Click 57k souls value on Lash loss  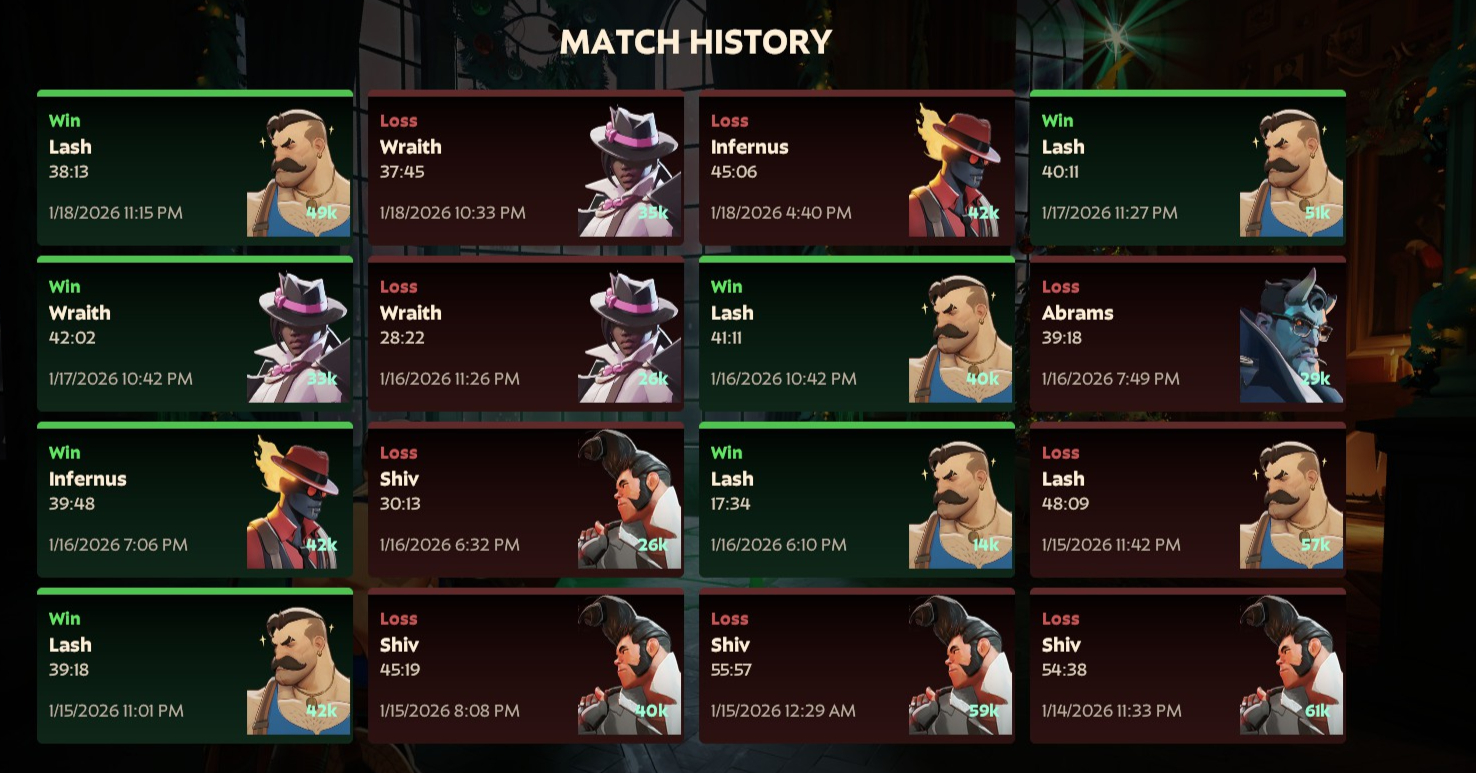point(1315,545)
